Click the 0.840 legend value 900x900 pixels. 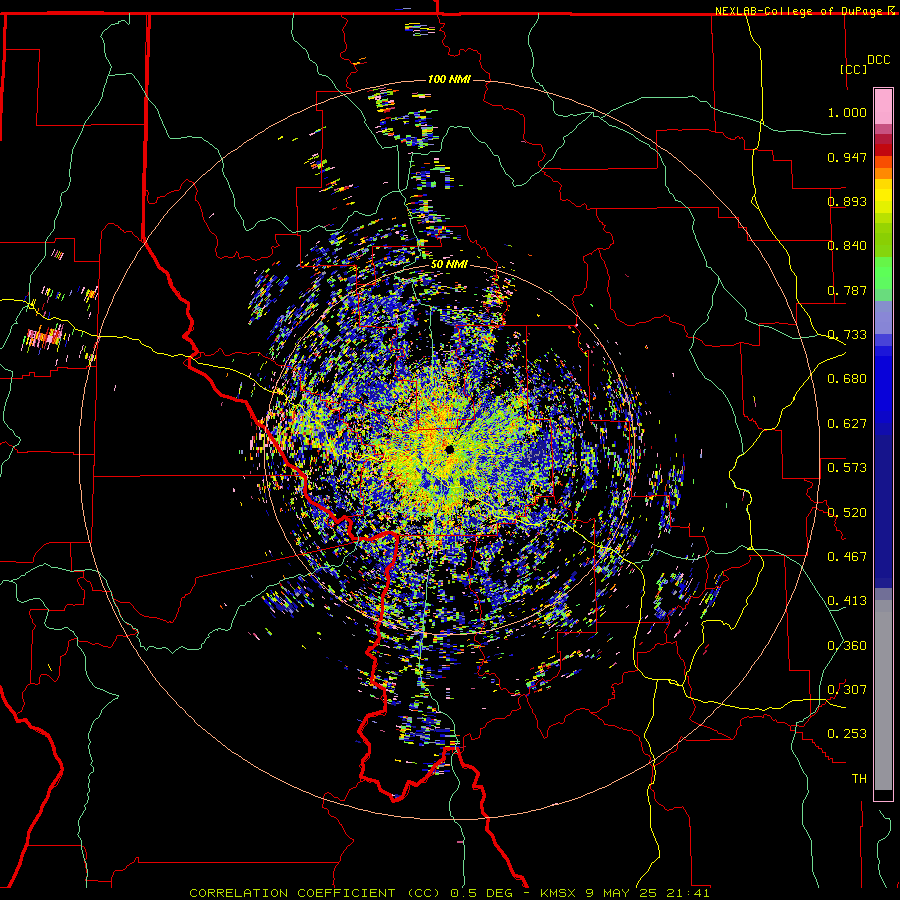(x=847, y=246)
